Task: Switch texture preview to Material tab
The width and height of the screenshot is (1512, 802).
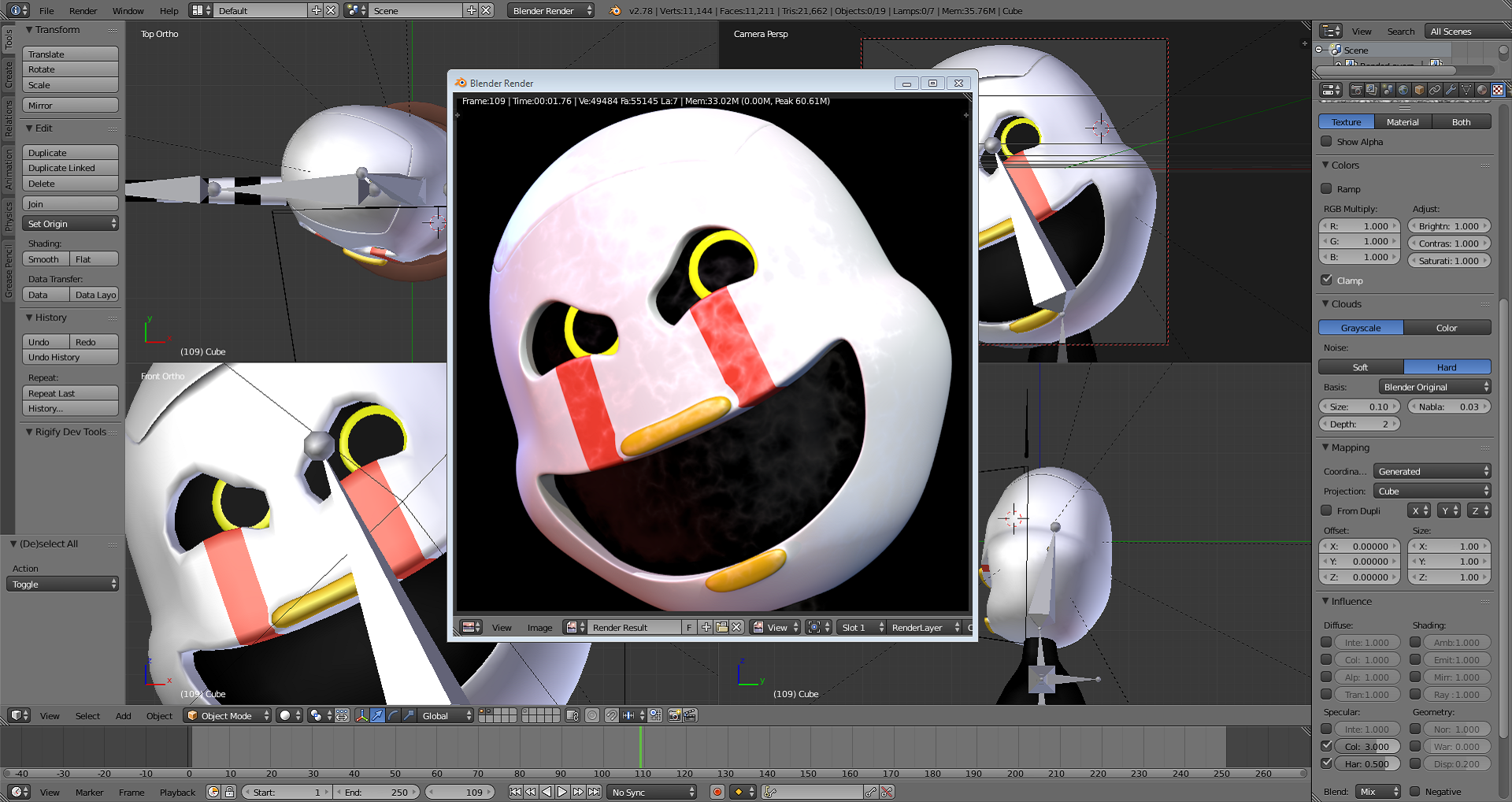Action: pyautogui.click(x=1403, y=122)
